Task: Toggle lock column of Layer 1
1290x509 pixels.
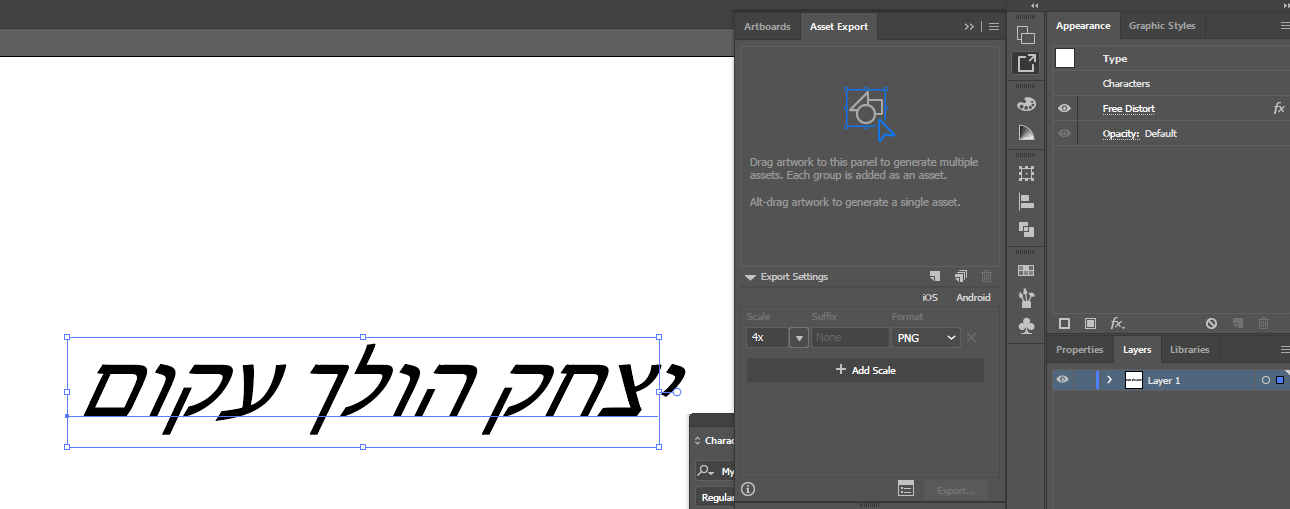Action: [x=1084, y=380]
